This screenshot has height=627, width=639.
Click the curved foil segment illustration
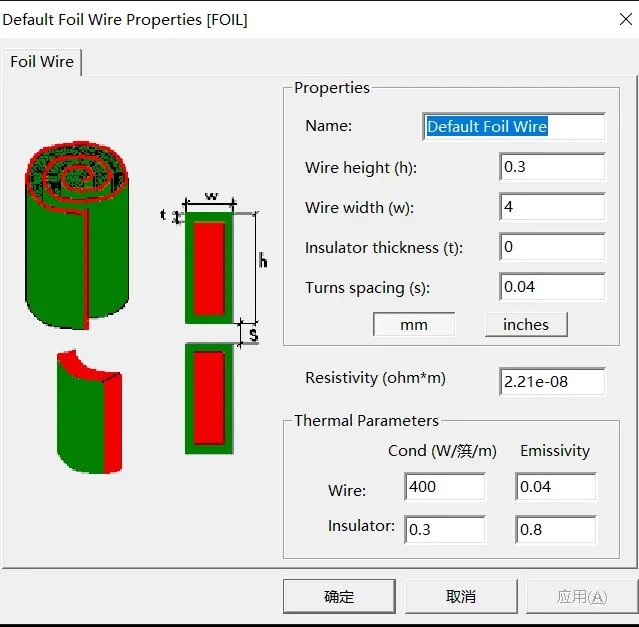pyautogui.click(x=89, y=411)
